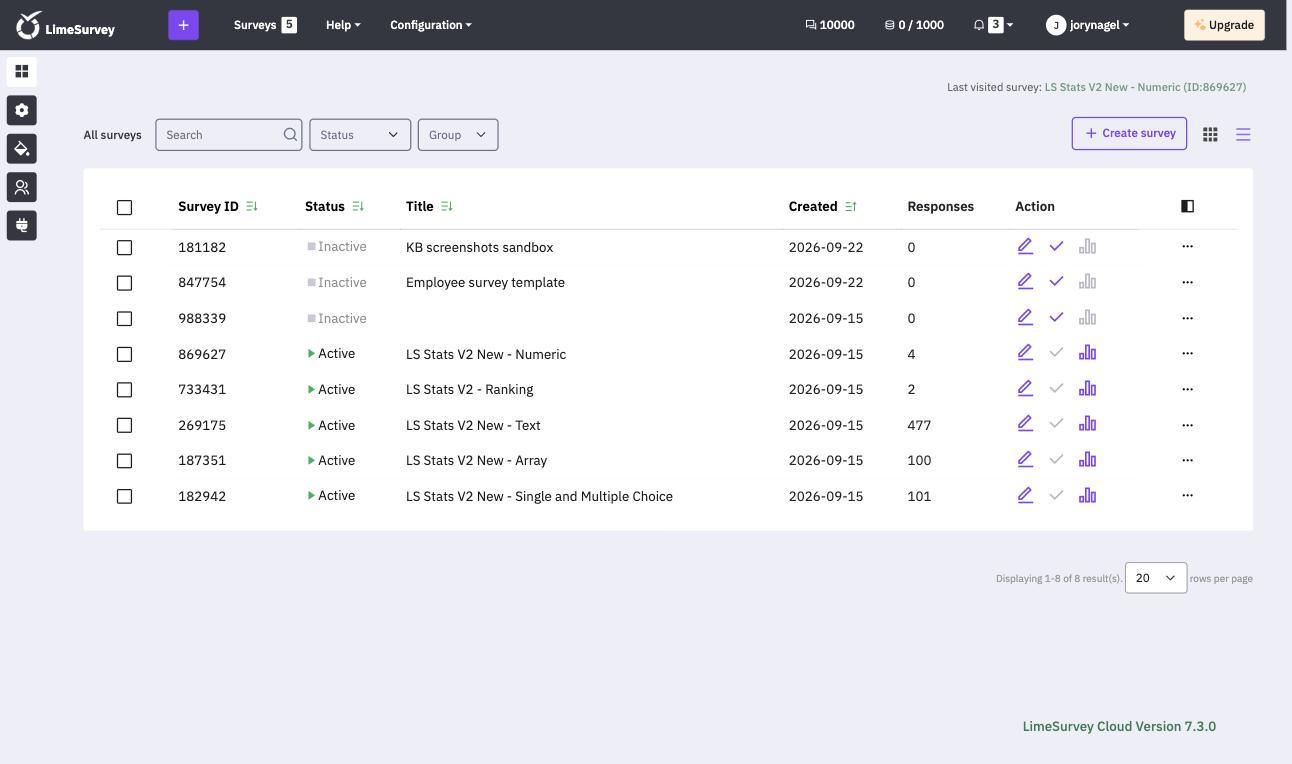This screenshot has height=764, width=1292.
Task: Select checkbox for survey 182942
Action: coord(124,496)
